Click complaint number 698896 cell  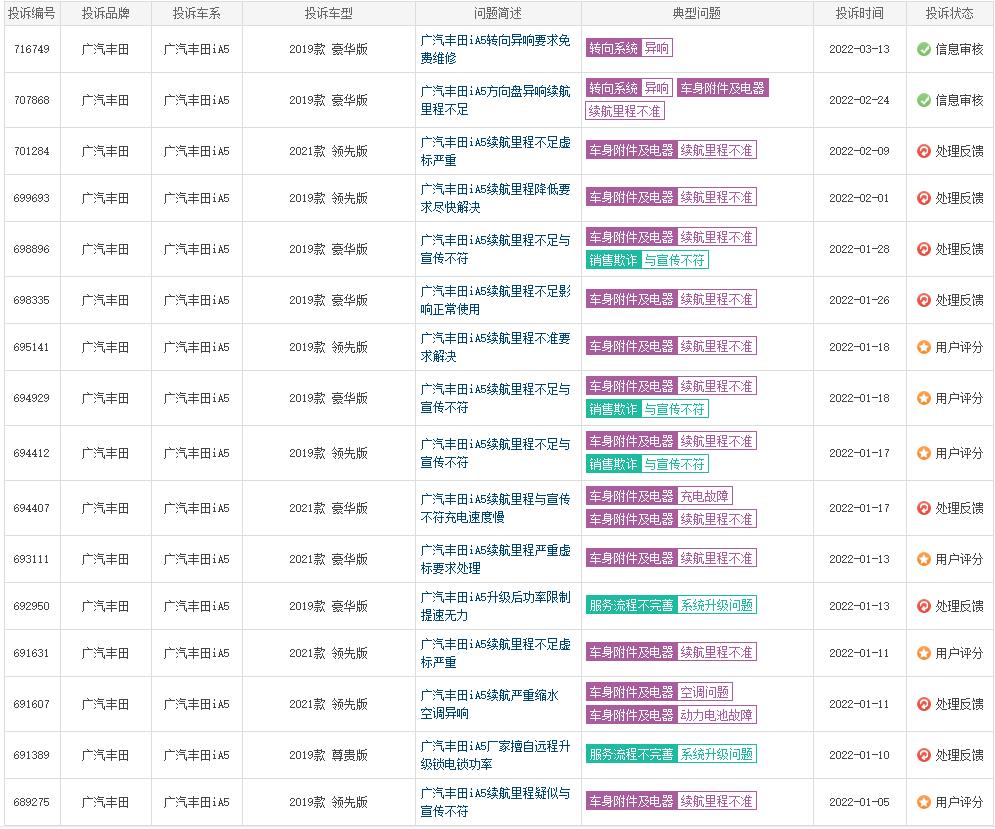pyautogui.click(x=32, y=249)
